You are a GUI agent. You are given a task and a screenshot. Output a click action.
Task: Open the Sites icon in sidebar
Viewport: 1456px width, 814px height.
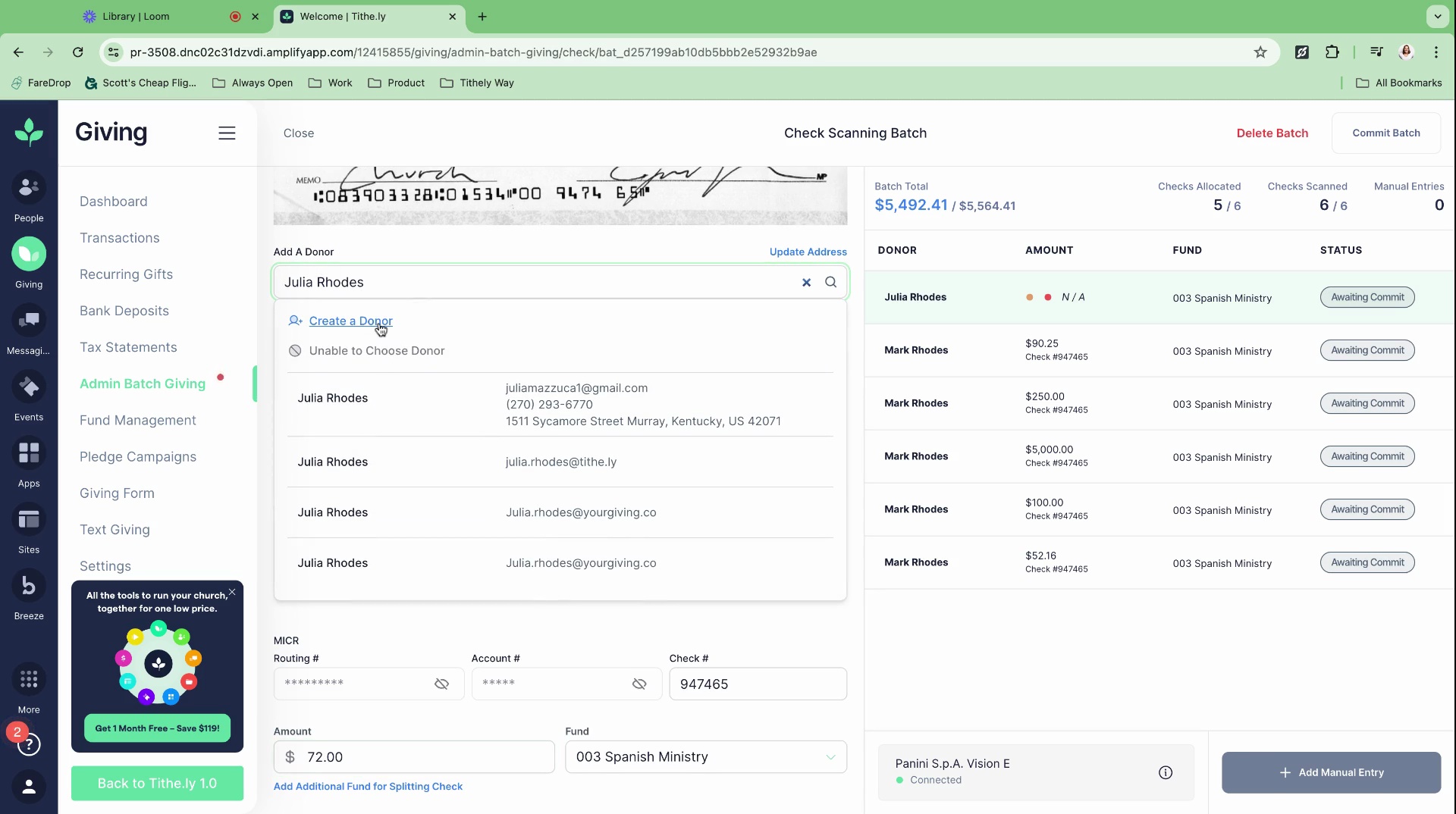click(x=29, y=528)
